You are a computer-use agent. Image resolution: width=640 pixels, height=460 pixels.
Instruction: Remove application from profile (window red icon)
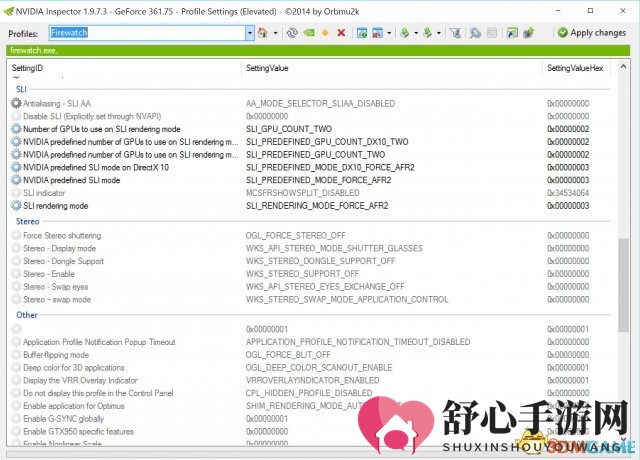point(378,33)
